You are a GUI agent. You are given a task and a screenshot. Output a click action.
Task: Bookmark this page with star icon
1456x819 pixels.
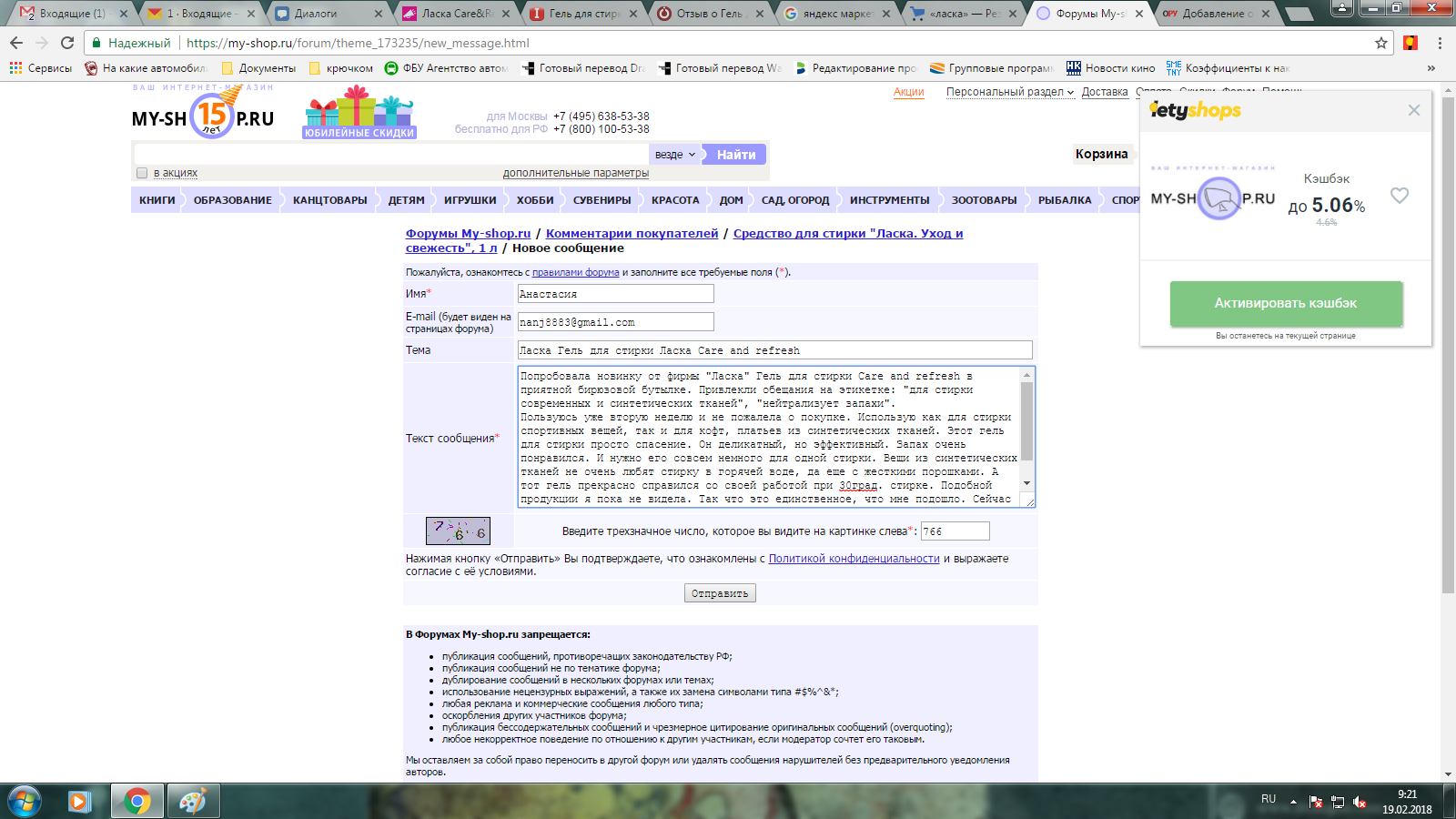click(x=1380, y=43)
